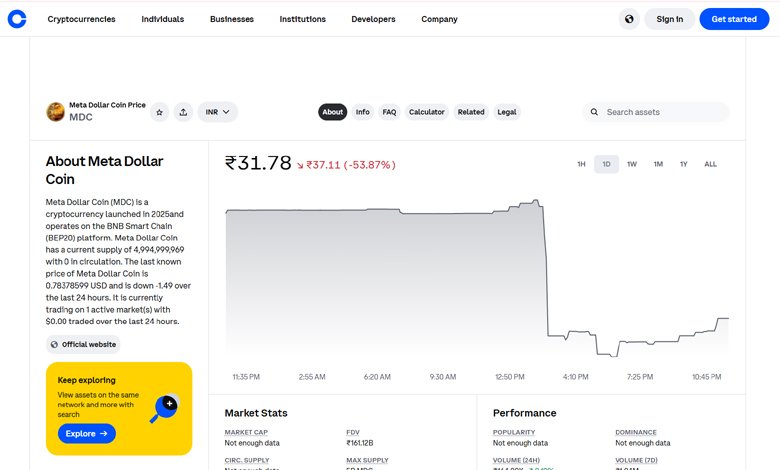
Task: Click the MARKET CAP label
Action: point(246,432)
